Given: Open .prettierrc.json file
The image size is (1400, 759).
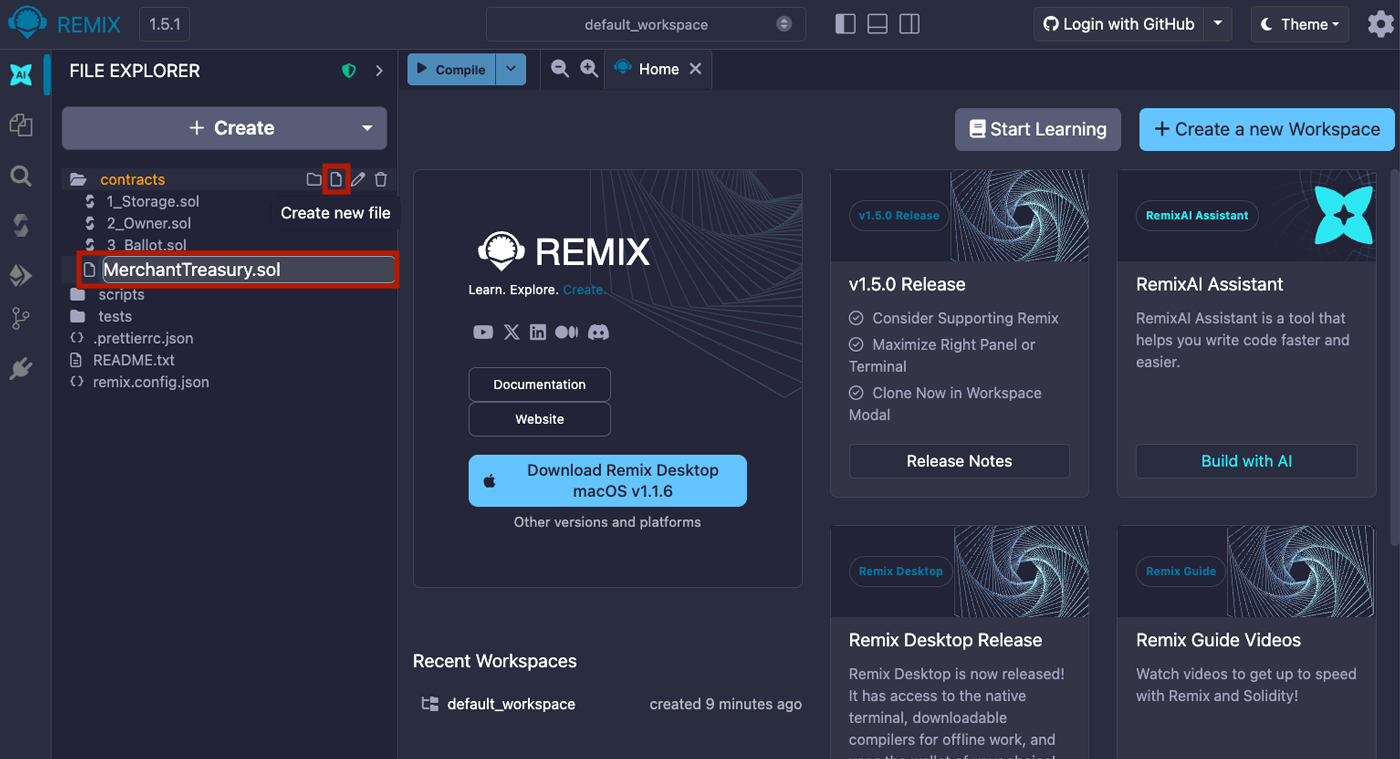Looking at the screenshot, I should click(x=143, y=338).
